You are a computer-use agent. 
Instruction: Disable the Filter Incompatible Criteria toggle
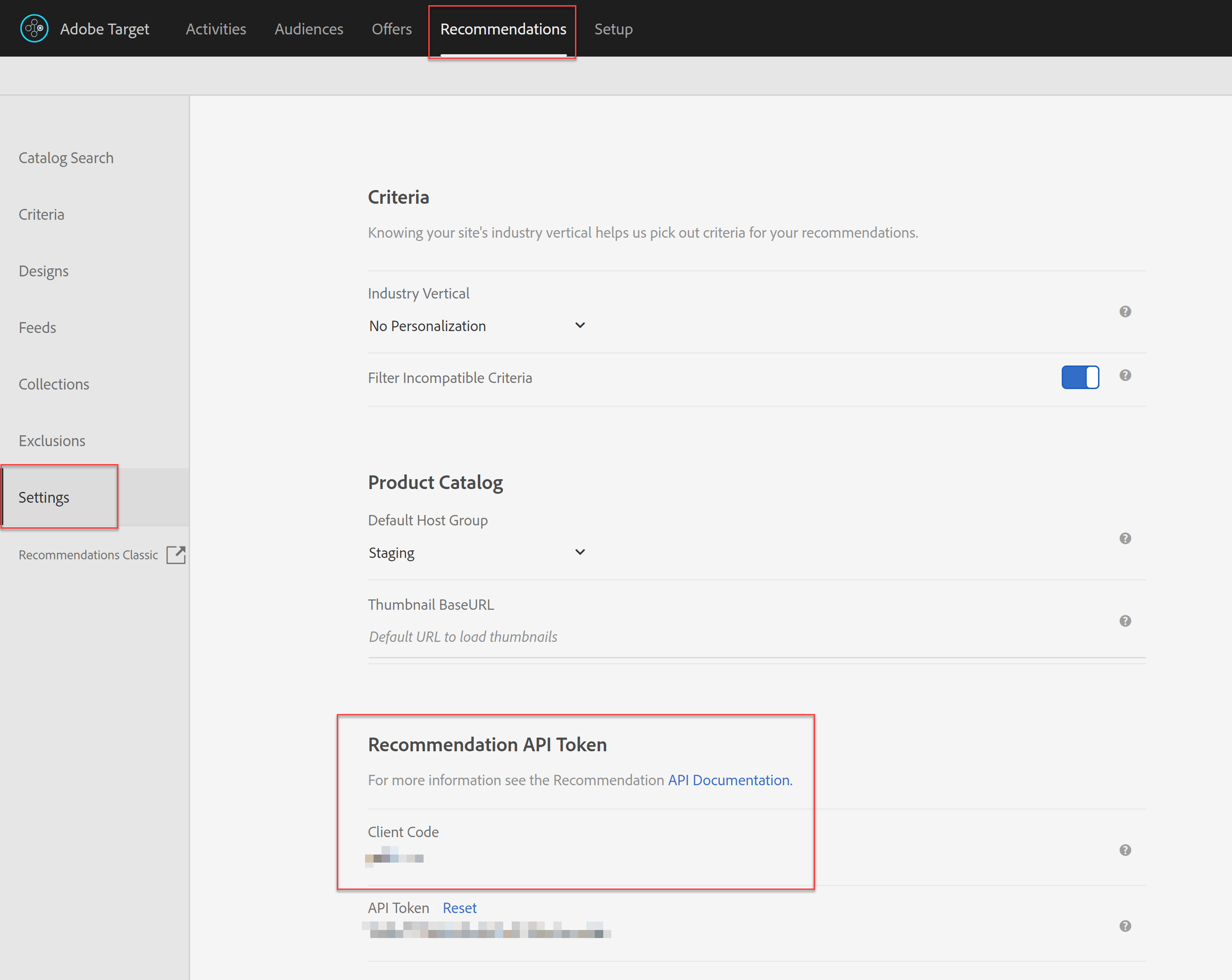click(1080, 377)
